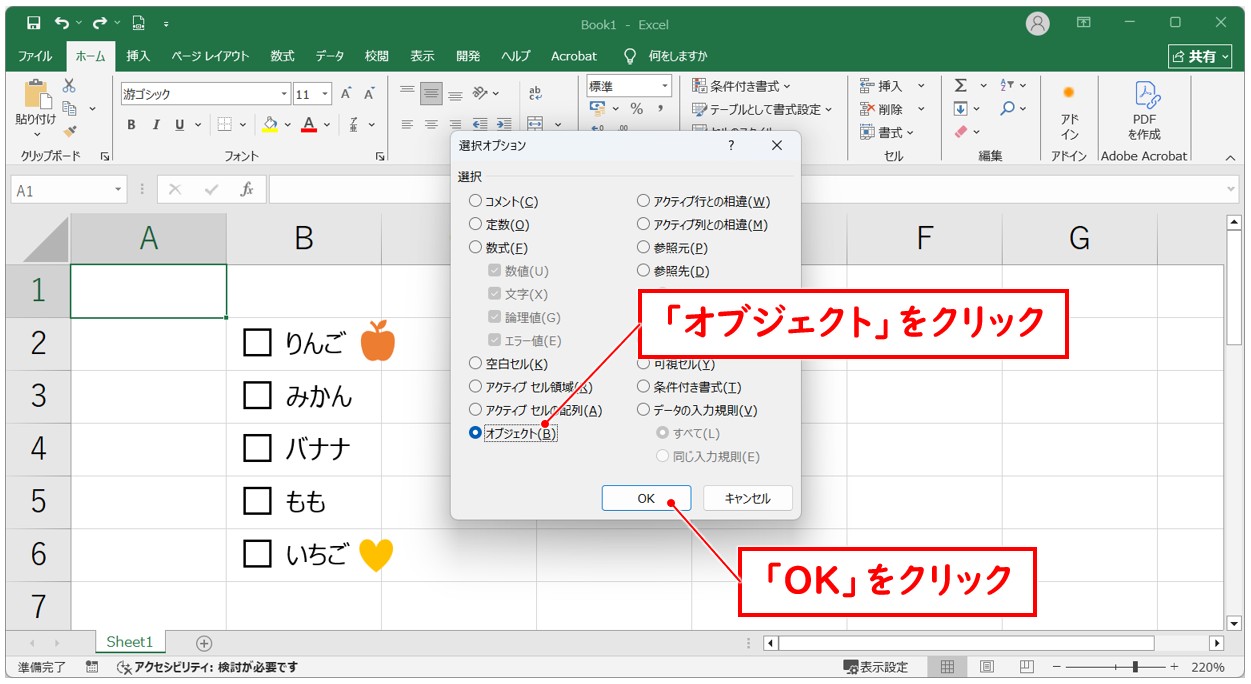Switch to the データ ribbon tab

(330, 56)
